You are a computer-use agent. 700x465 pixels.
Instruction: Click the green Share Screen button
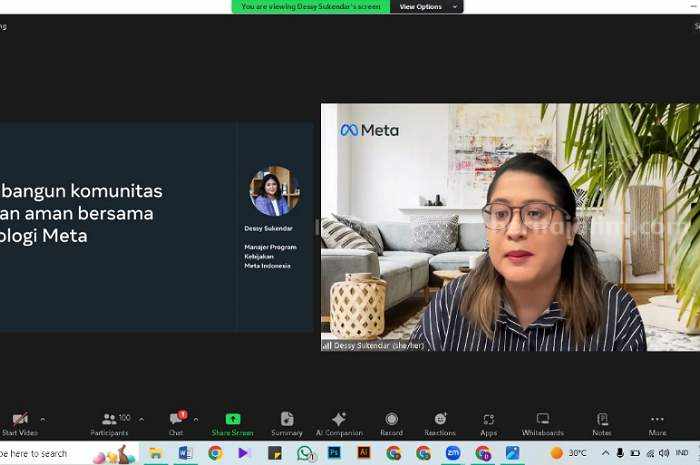[x=233, y=424]
